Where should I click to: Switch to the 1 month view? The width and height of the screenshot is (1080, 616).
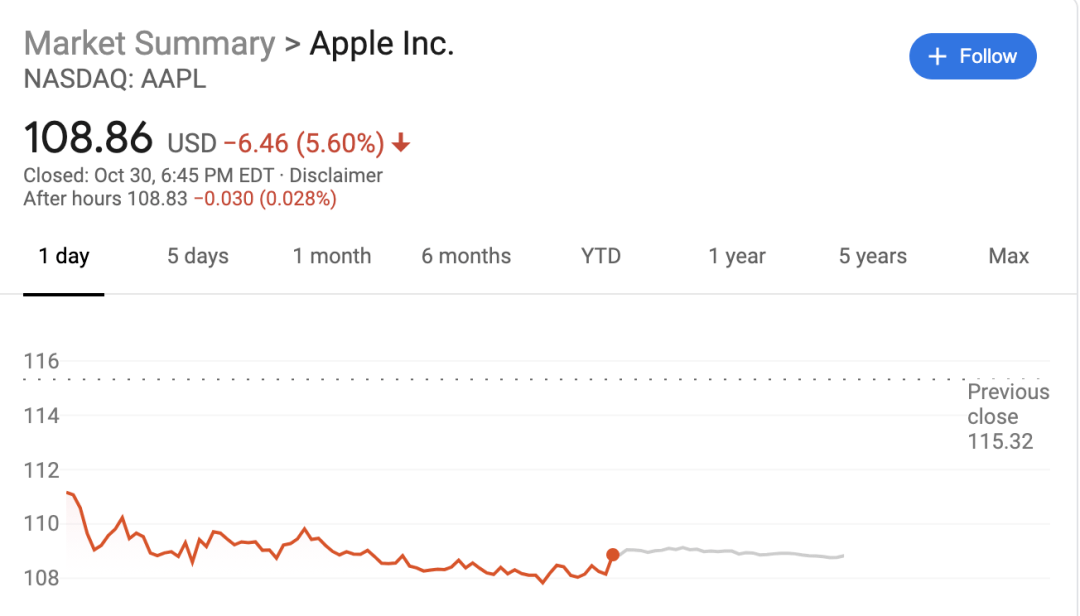[x=332, y=256]
